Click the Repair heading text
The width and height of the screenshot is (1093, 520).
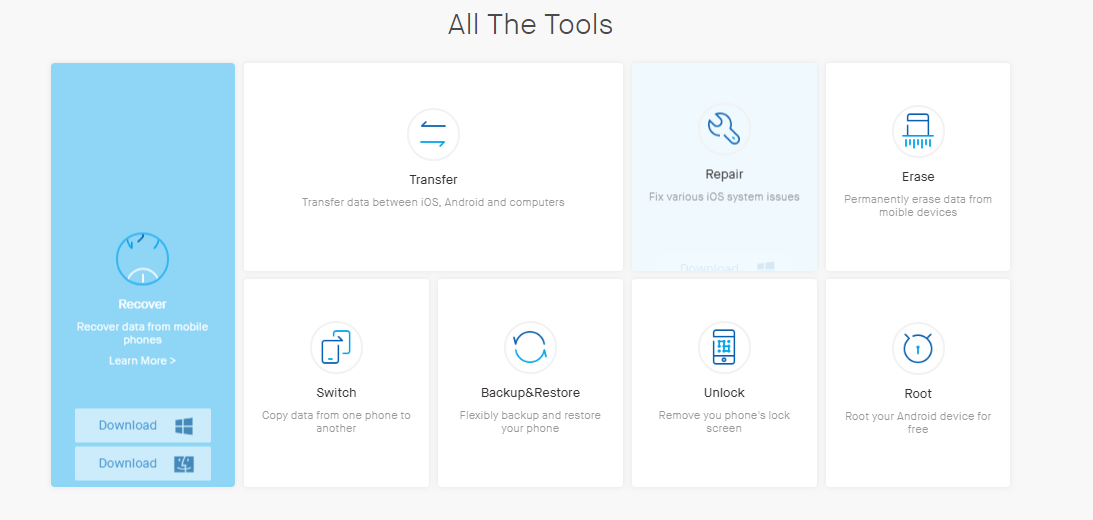[724, 174]
